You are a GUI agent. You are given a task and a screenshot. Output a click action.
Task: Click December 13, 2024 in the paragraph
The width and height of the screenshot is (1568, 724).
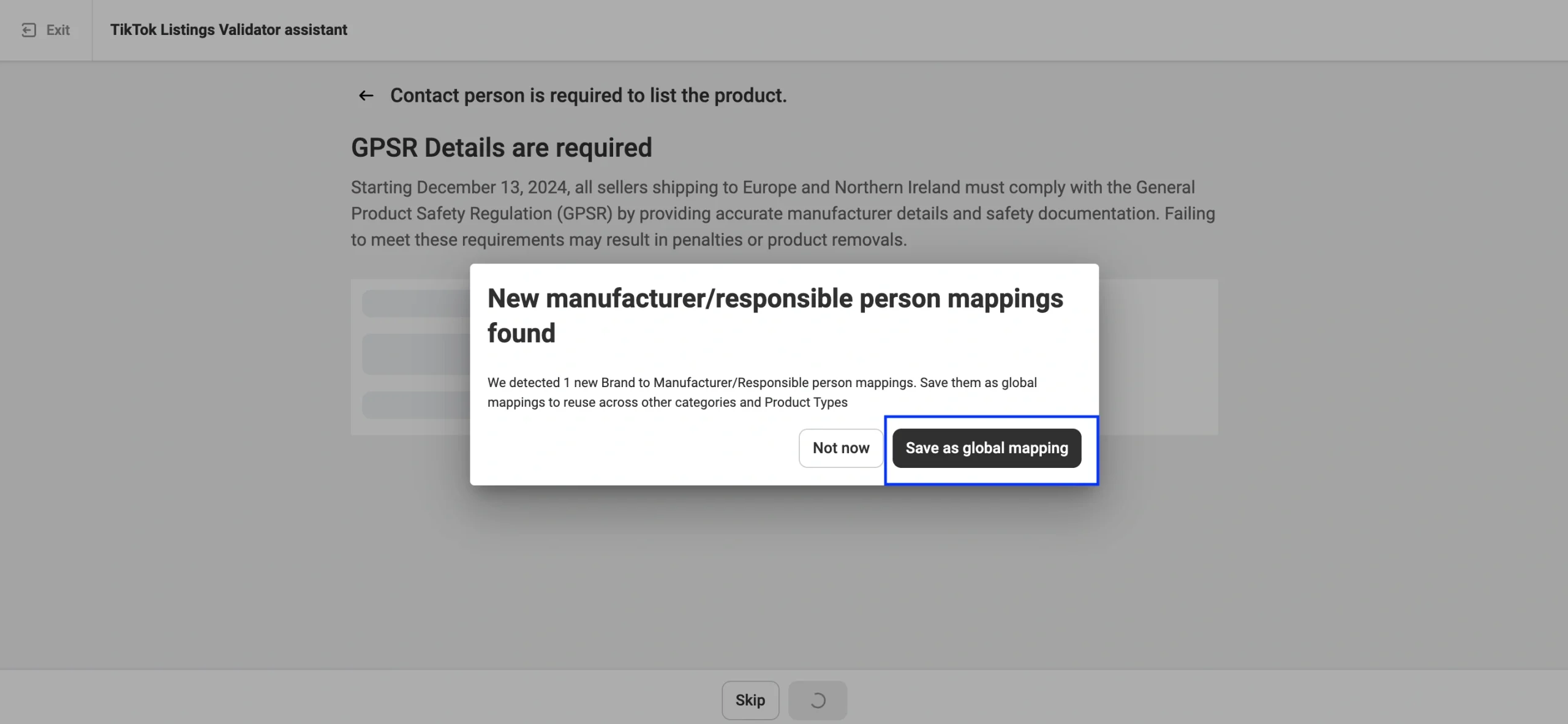click(493, 187)
